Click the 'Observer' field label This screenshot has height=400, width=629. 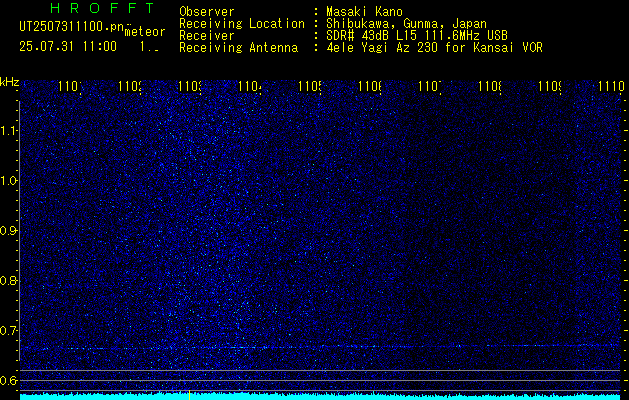(x=207, y=12)
